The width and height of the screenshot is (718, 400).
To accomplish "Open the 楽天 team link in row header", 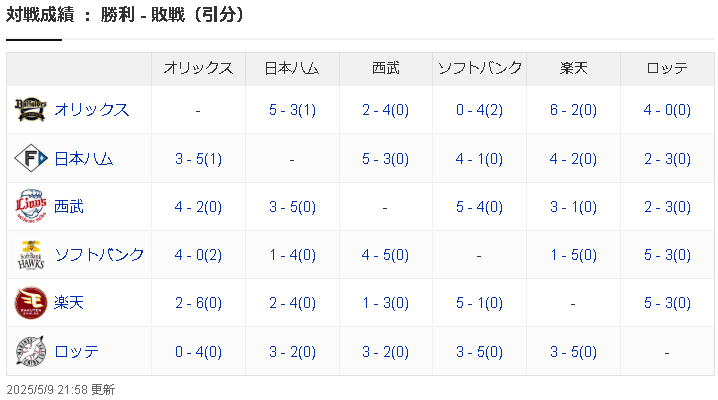I will (x=69, y=303).
